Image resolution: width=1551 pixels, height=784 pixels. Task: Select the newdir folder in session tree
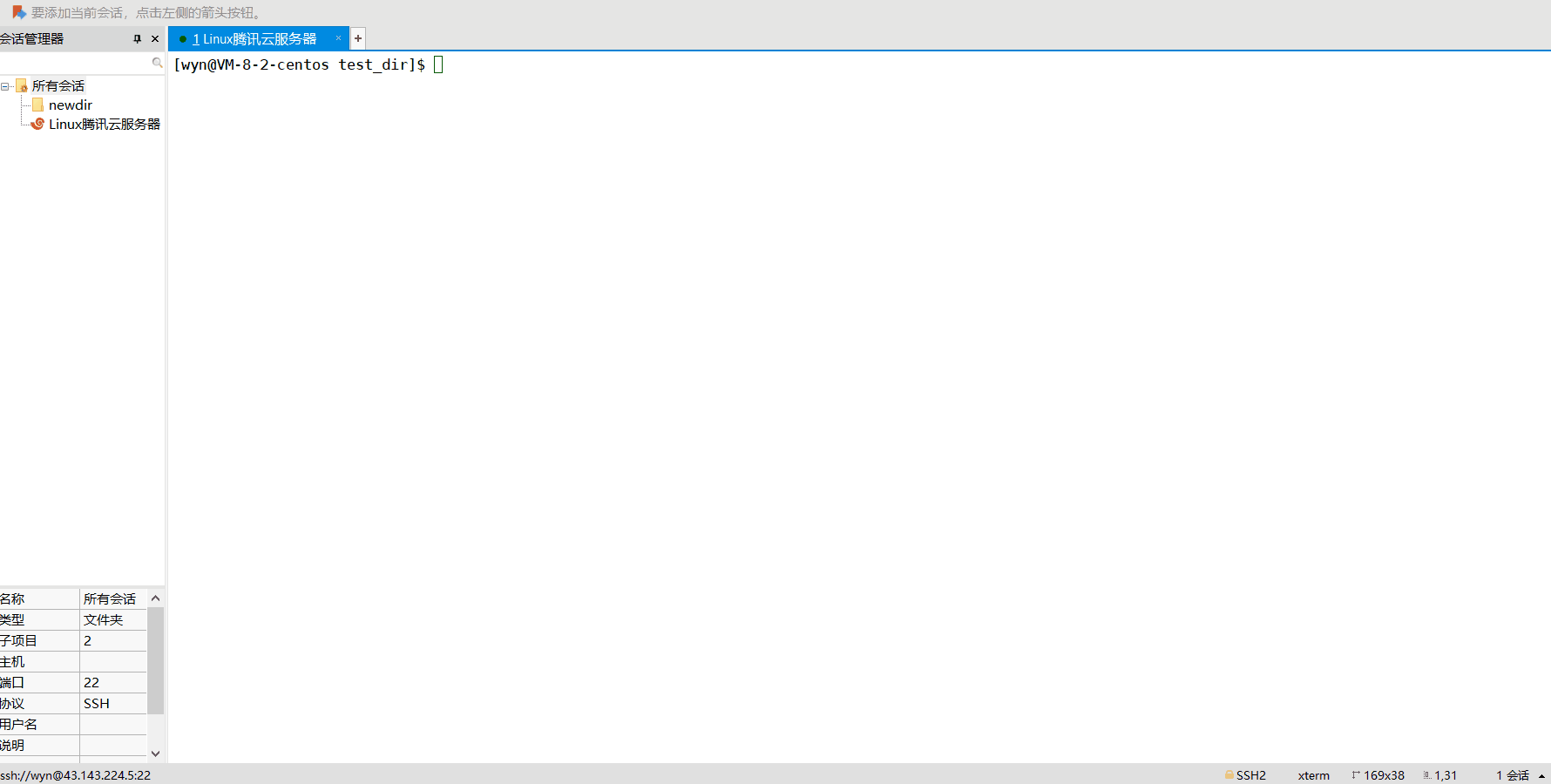[71, 105]
